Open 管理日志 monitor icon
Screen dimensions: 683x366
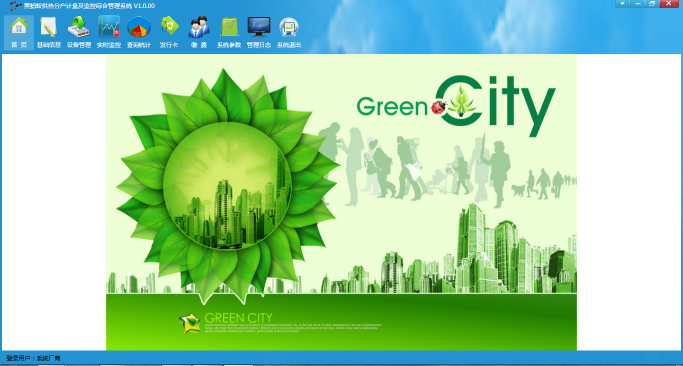coord(259,33)
